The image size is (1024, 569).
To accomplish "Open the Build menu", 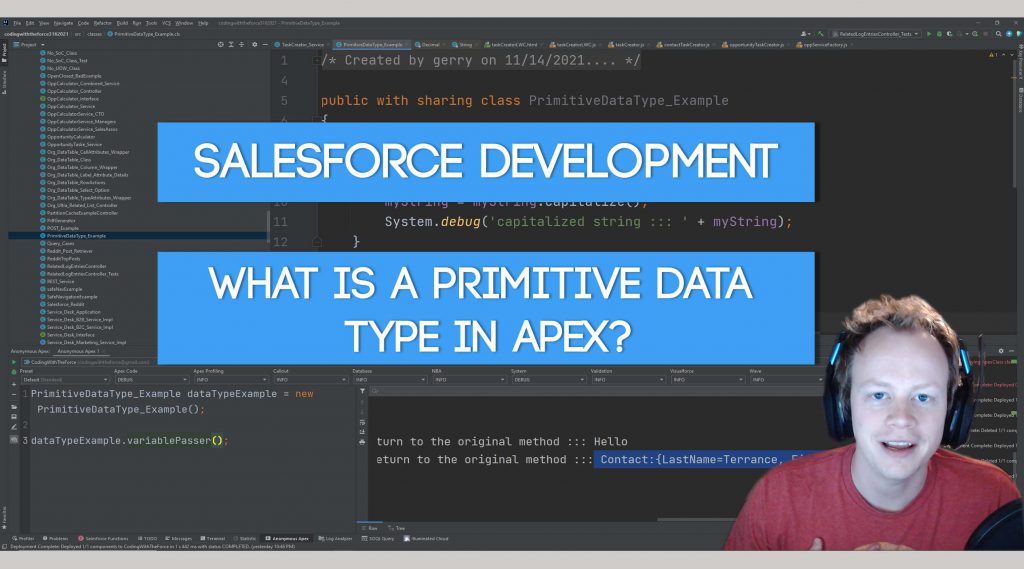I will 122,23.
